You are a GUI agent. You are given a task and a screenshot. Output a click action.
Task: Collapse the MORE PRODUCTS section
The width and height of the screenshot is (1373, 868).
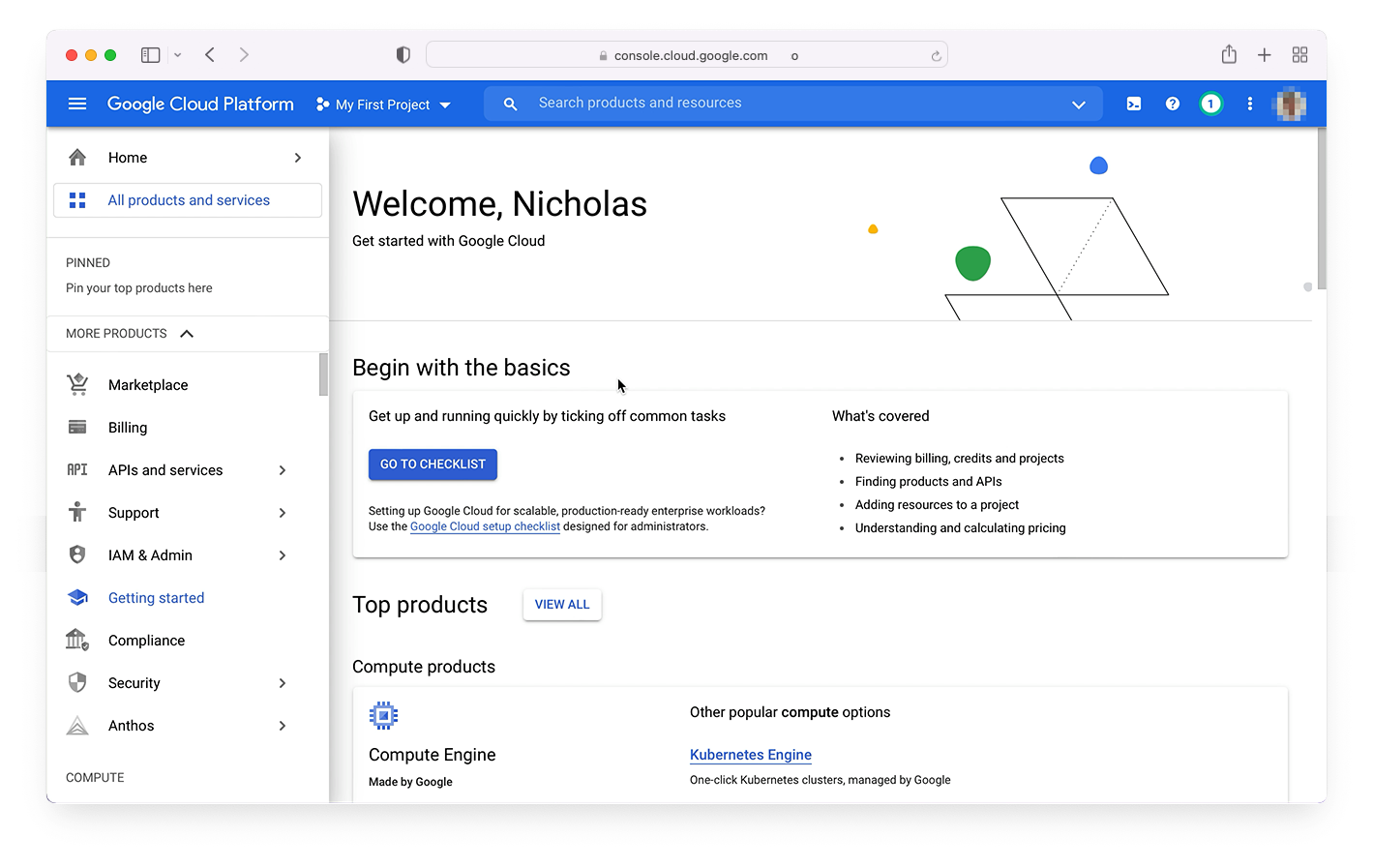click(x=187, y=333)
